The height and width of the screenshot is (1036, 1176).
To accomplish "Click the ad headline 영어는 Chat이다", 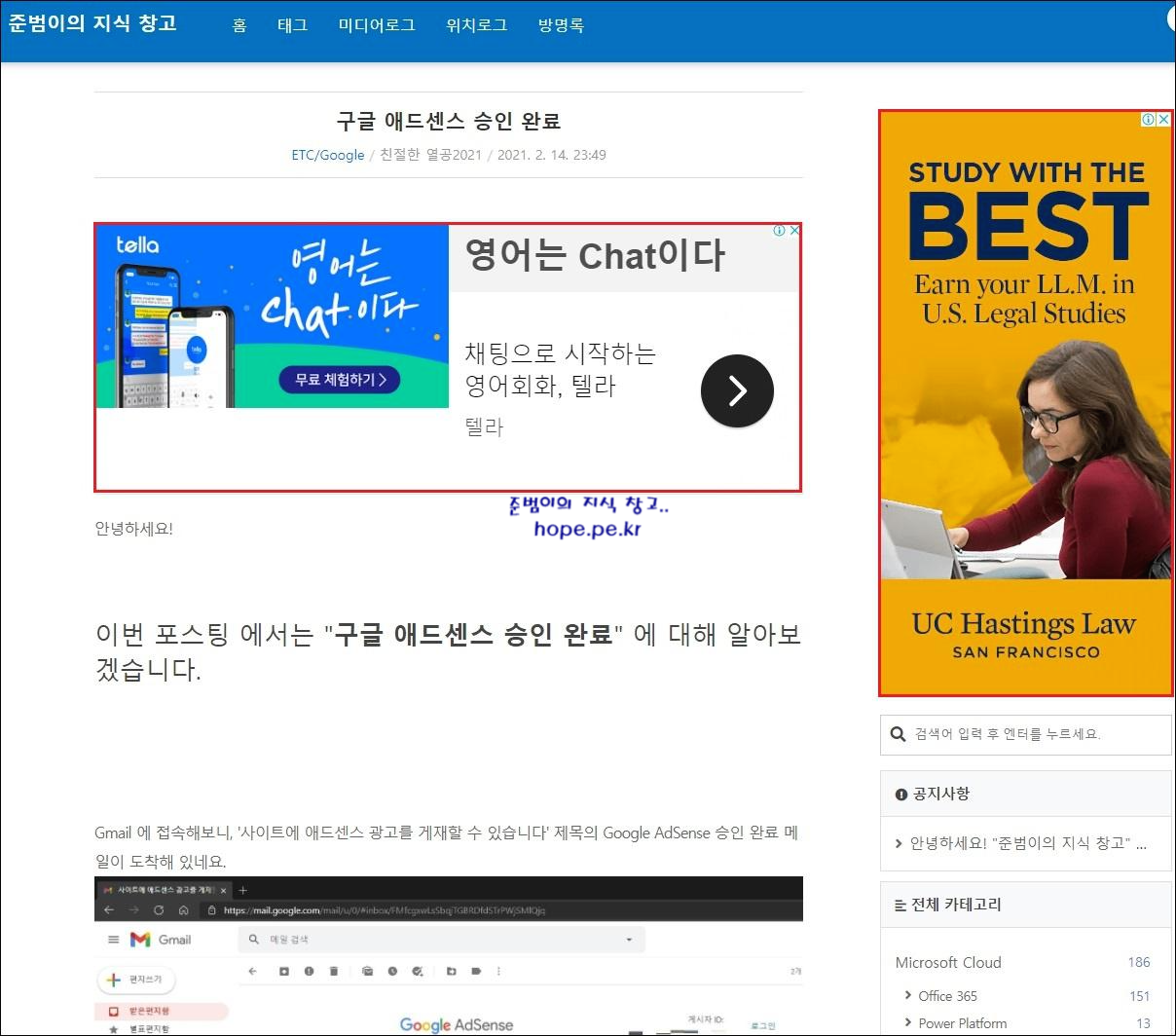I will pyautogui.click(x=595, y=256).
